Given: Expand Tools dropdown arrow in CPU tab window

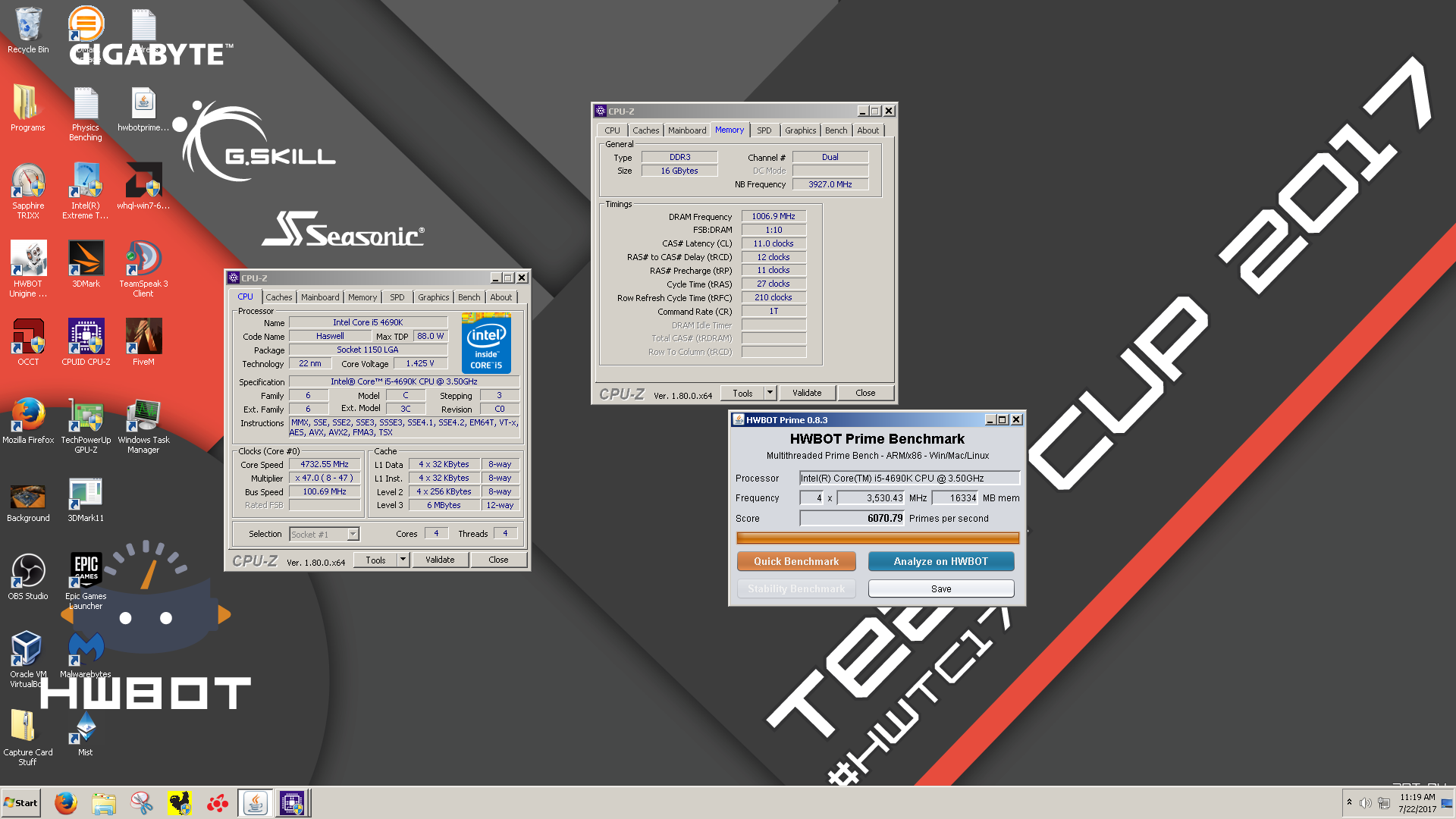Looking at the screenshot, I should 403,560.
